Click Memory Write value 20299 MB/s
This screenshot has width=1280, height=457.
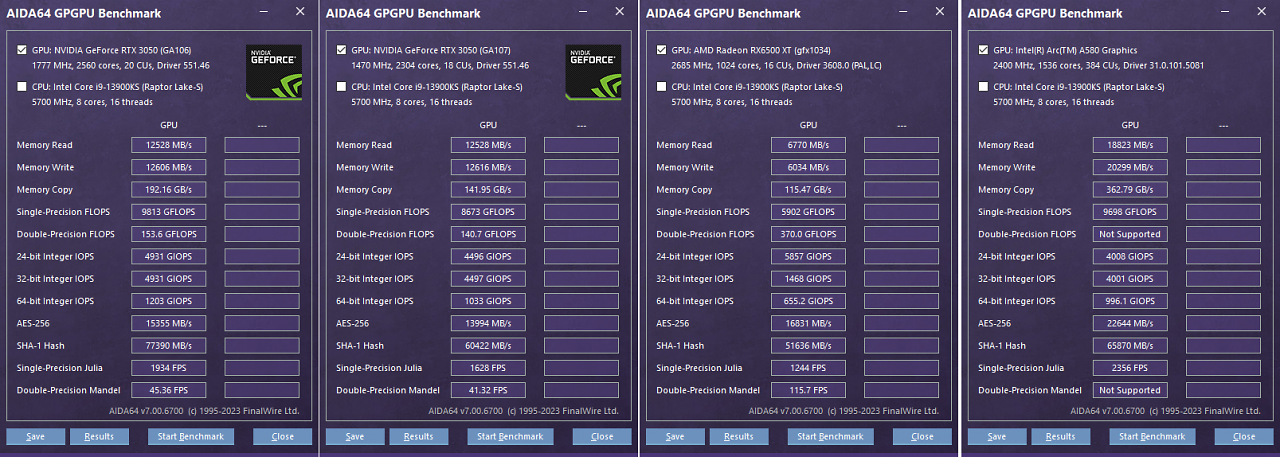(1130, 167)
